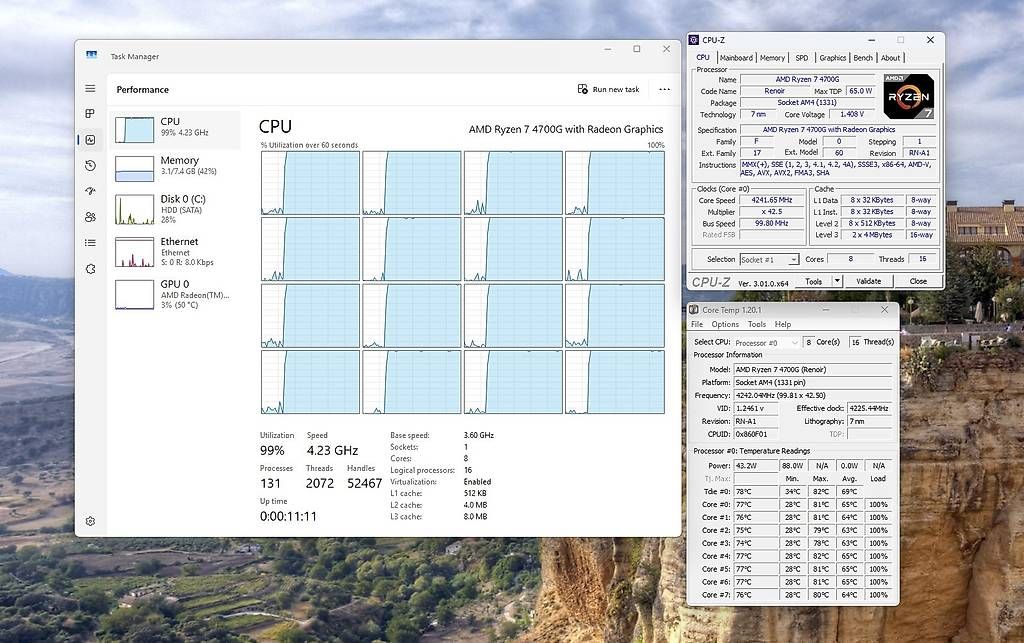Open Details page icon in sidebar
The image size is (1024, 643).
[x=90, y=243]
